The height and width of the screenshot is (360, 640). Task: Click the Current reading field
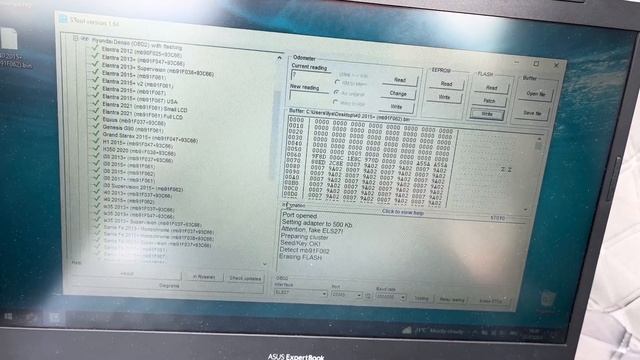click(311, 76)
